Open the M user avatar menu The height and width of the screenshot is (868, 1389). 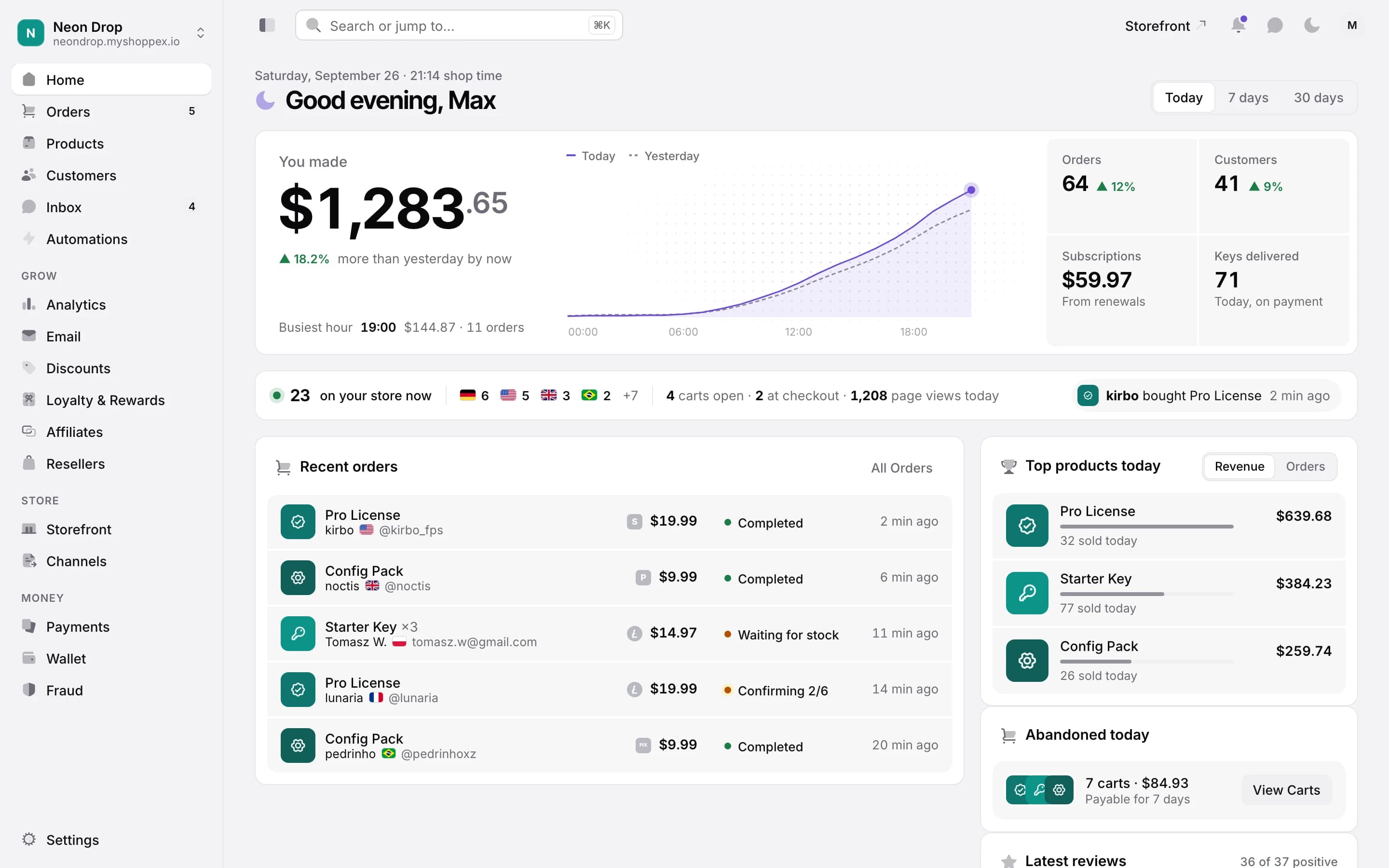[x=1352, y=25]
